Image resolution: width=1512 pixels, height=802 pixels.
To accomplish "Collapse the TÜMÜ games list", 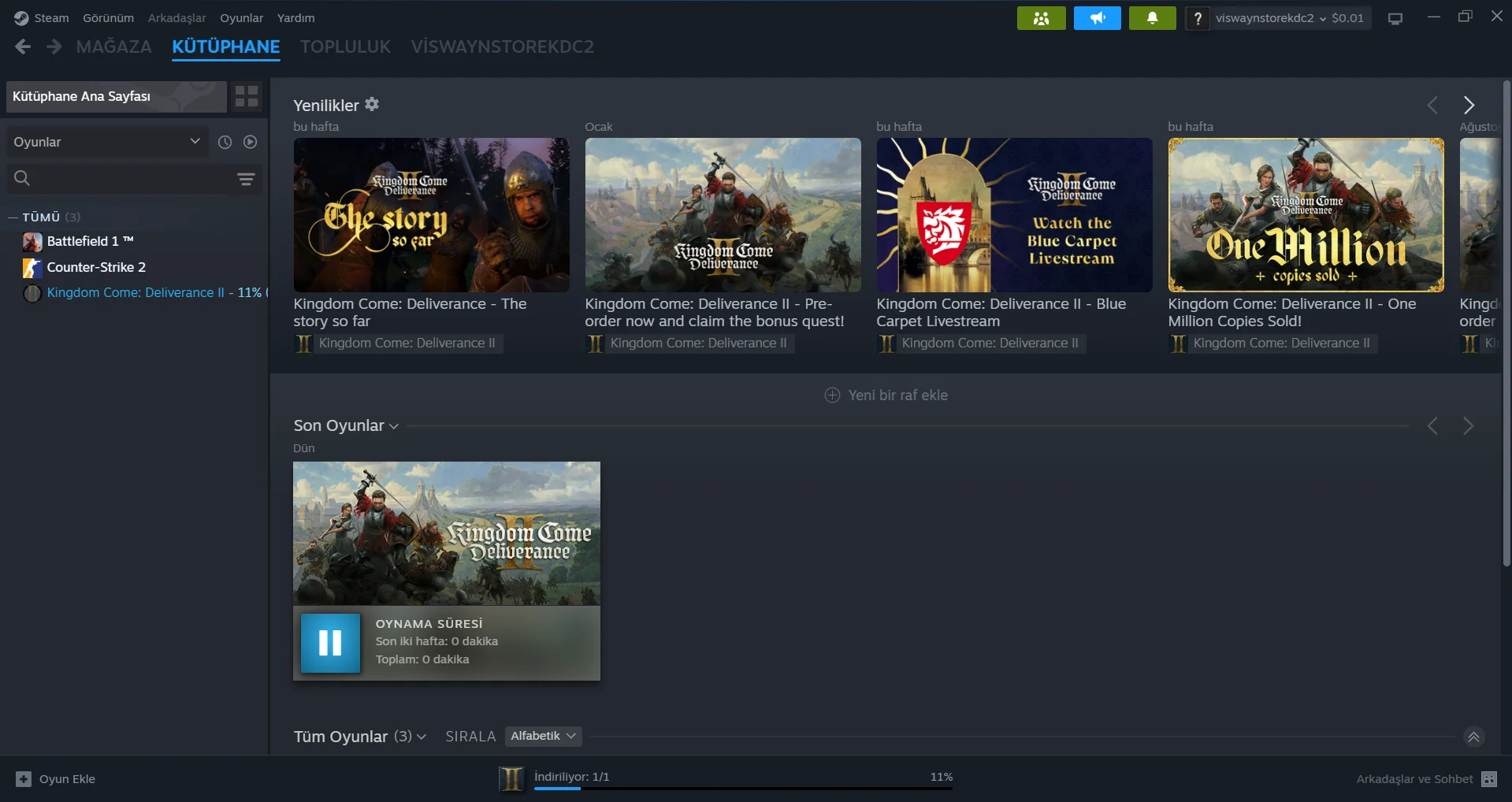I will pos(13,217).
